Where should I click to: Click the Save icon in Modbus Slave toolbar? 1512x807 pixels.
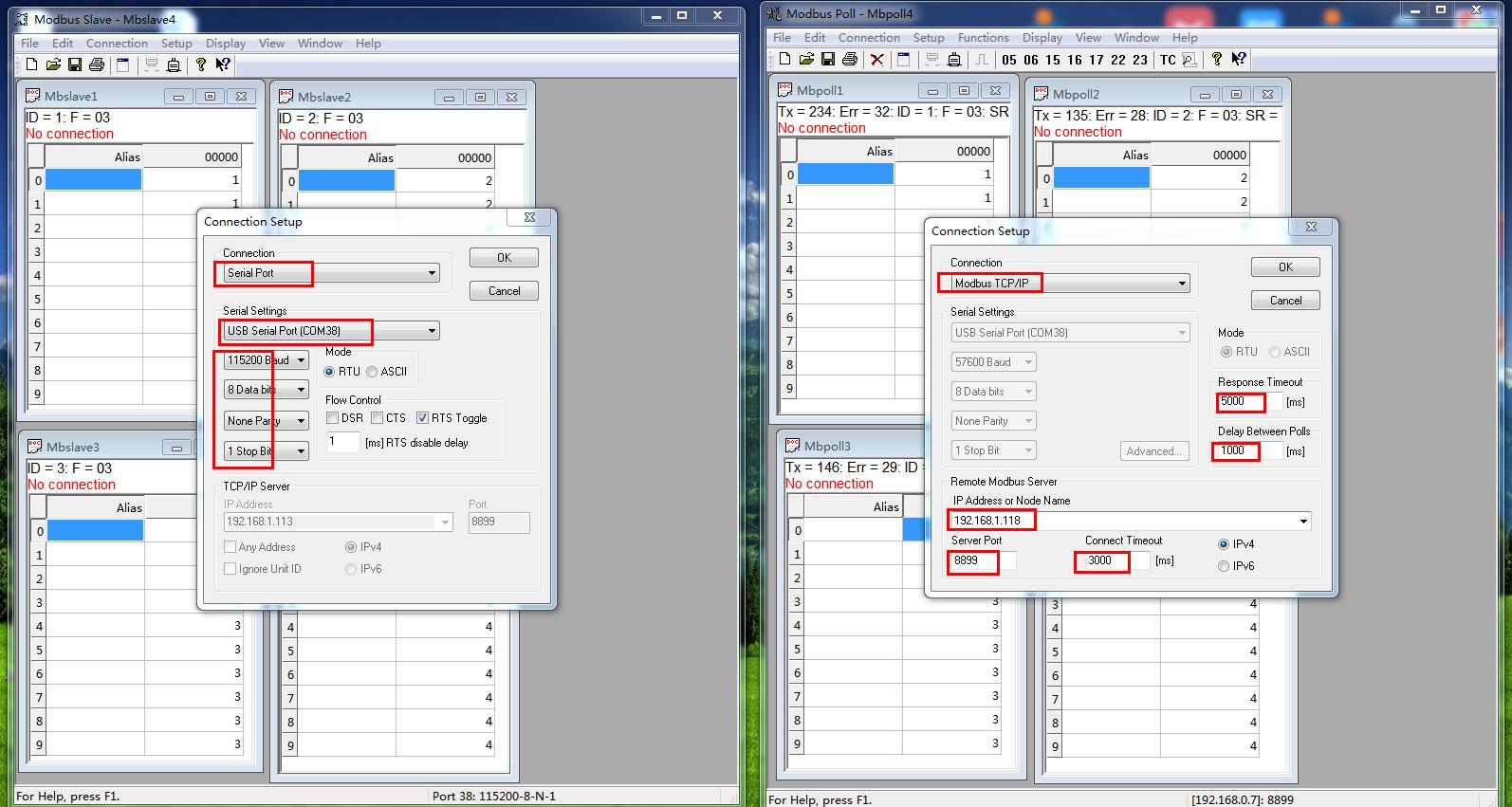pos(75,64)
